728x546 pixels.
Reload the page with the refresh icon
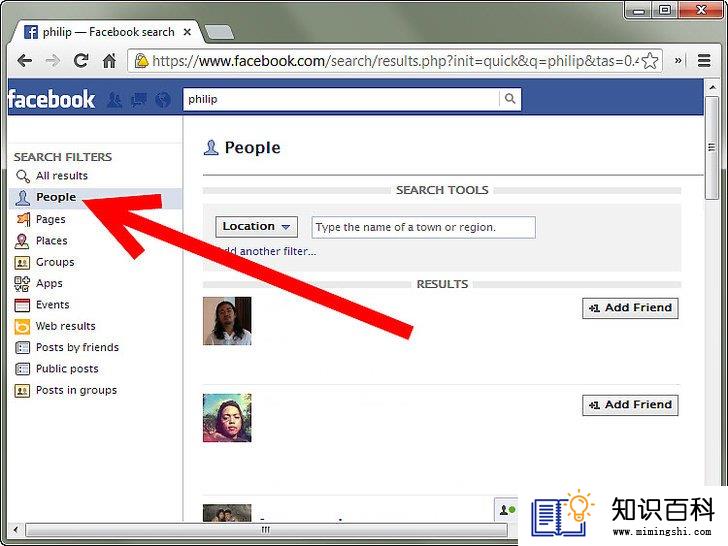(81, 60)
